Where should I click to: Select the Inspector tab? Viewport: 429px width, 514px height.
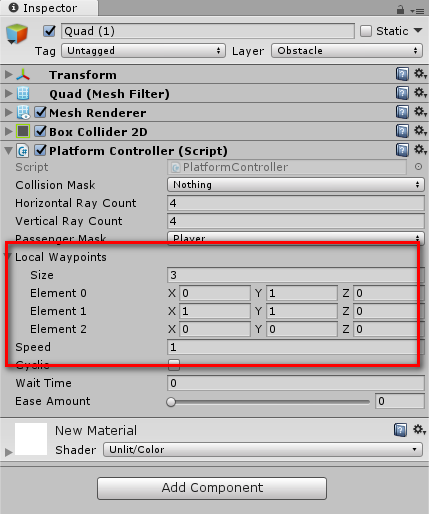[49, 8]
